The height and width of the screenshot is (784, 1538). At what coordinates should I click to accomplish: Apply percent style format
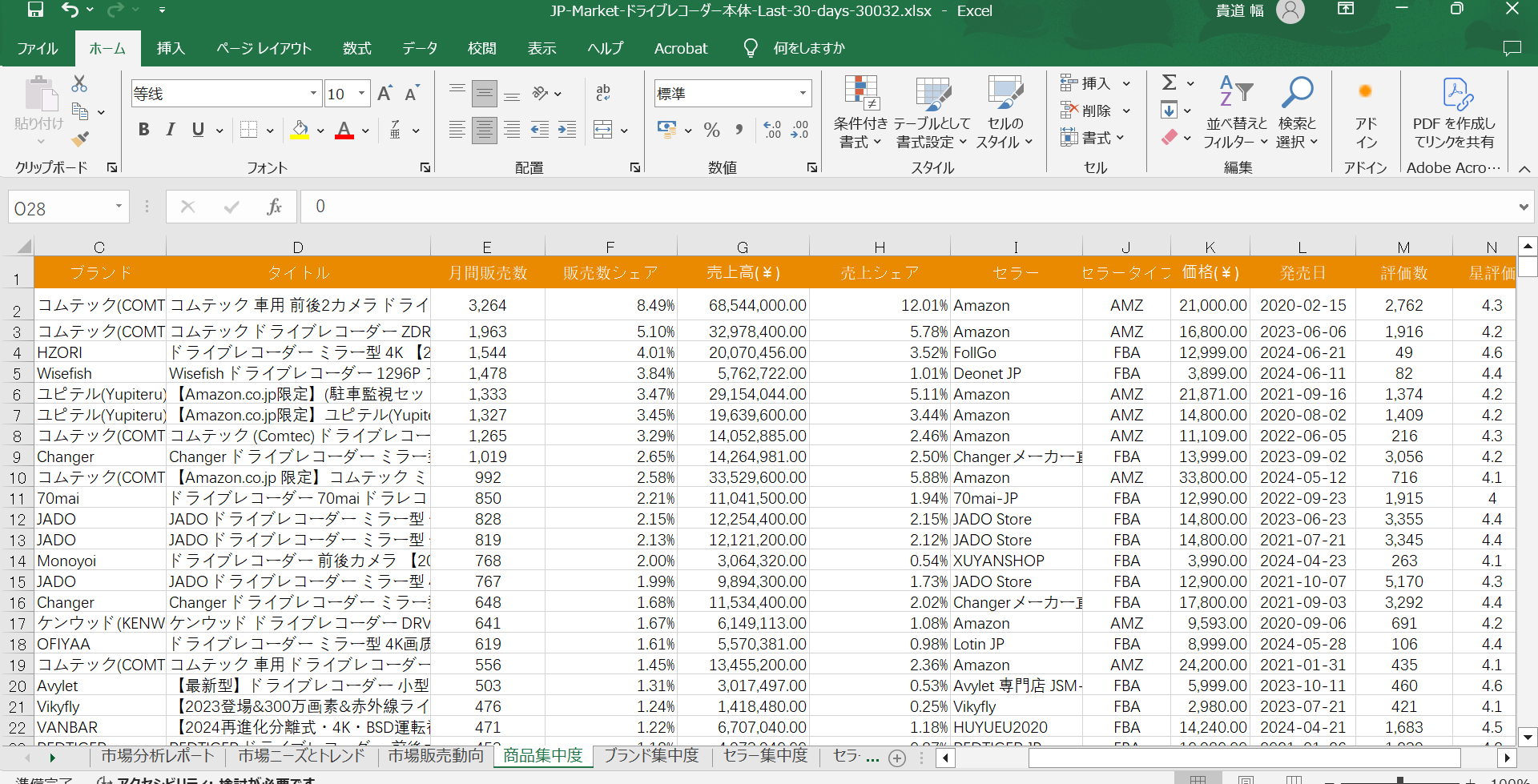(x=711, y=130)
